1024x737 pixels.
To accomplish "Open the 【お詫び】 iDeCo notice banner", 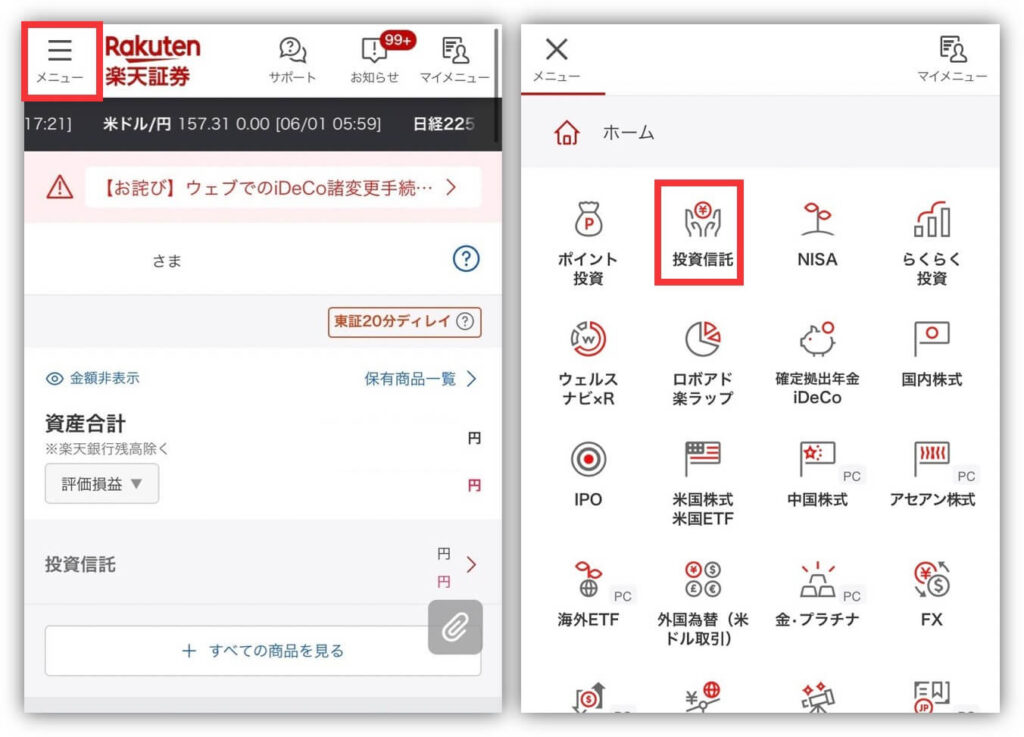I will (x=283, y=188).
